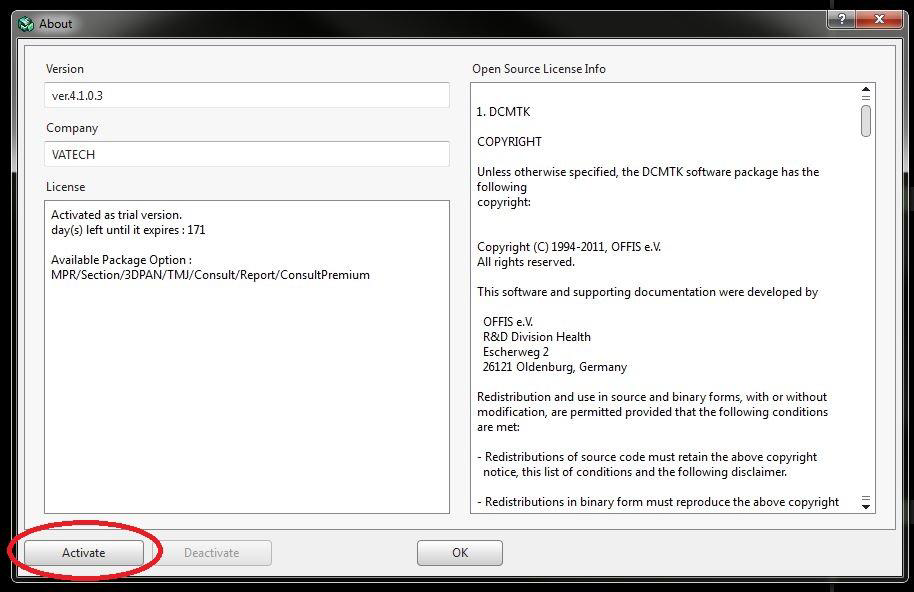Click 'This software and supporting documentation' line
Image resolution: width=914 pixels, height=592 pixels.
[648, 292]
